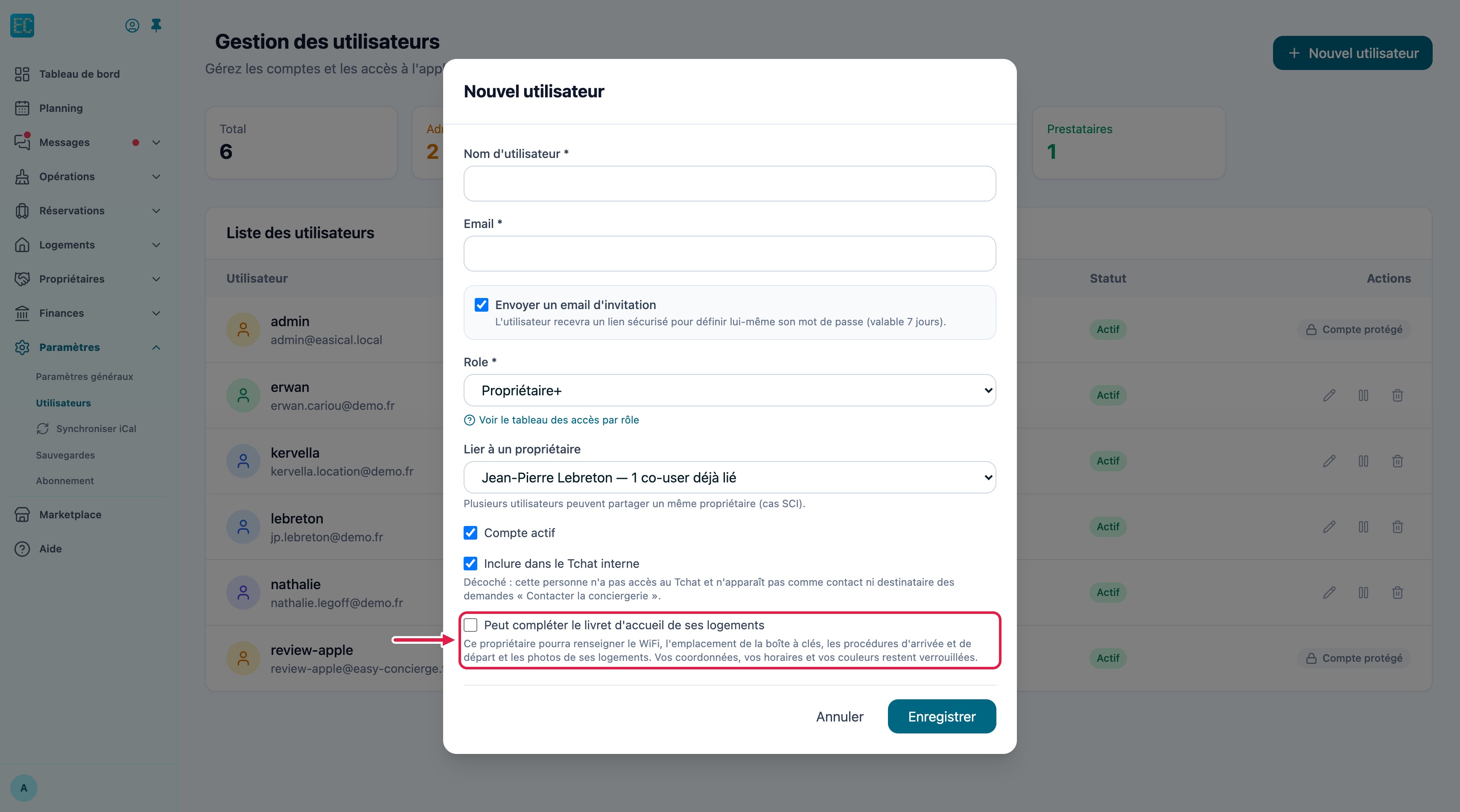Click the edit pencil icon for erwan
The height and width of the screenshot is (812, 1460).
coord(1329,395)
